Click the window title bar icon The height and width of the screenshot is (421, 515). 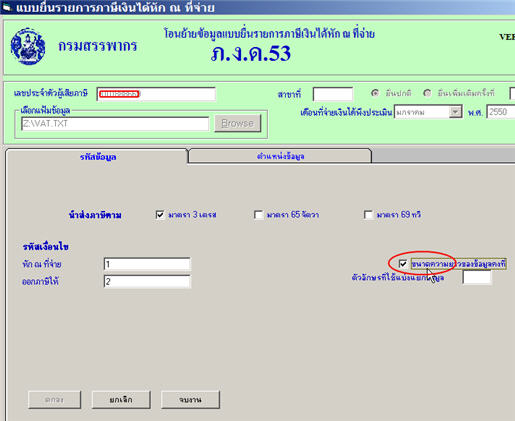click(x=6, y=7)
